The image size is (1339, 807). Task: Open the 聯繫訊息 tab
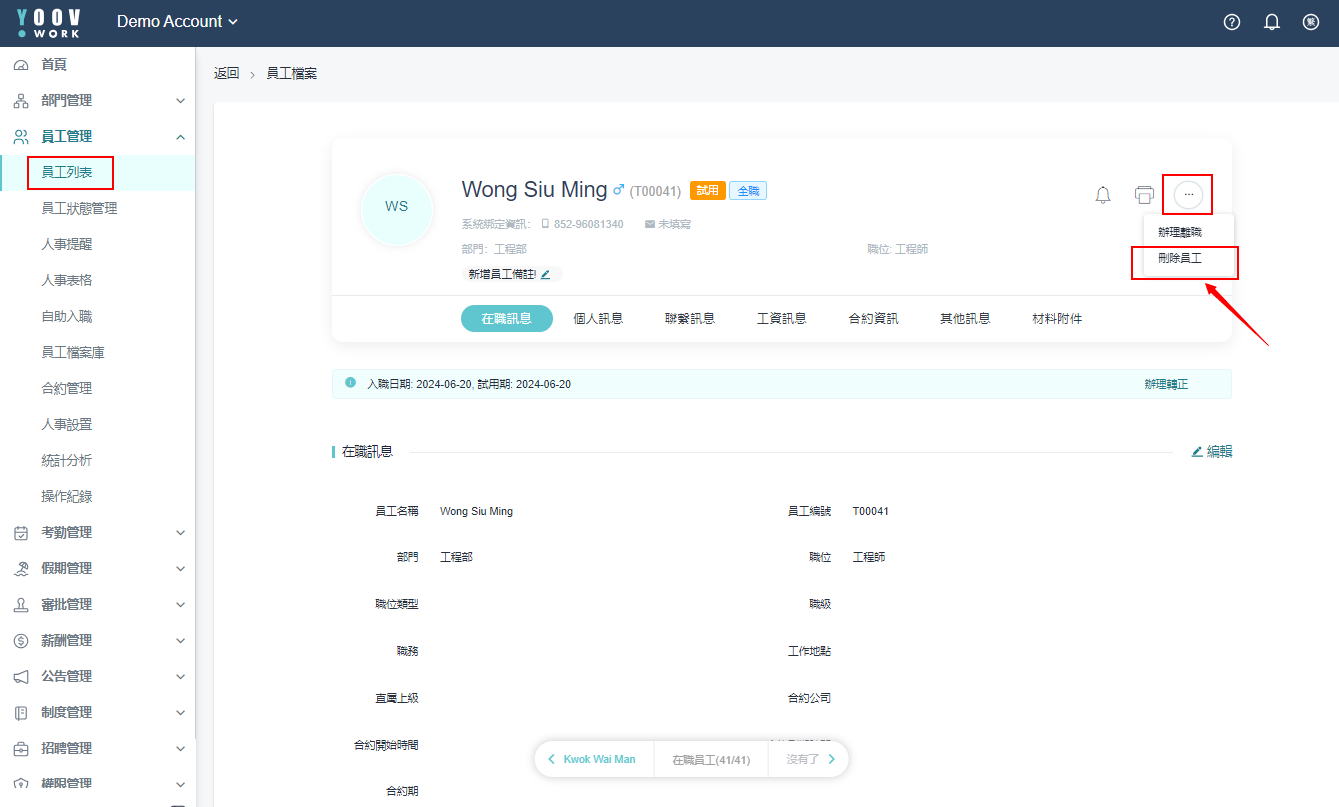pyautogui.click(x=690, y=319)
